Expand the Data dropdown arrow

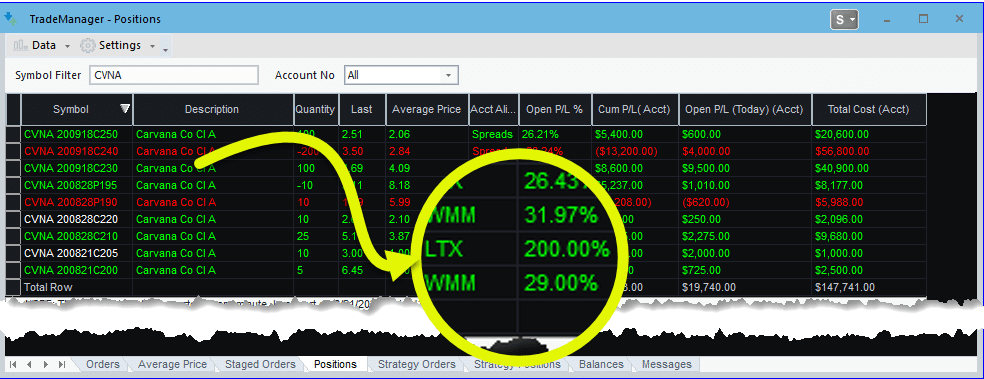click(67, 46)
